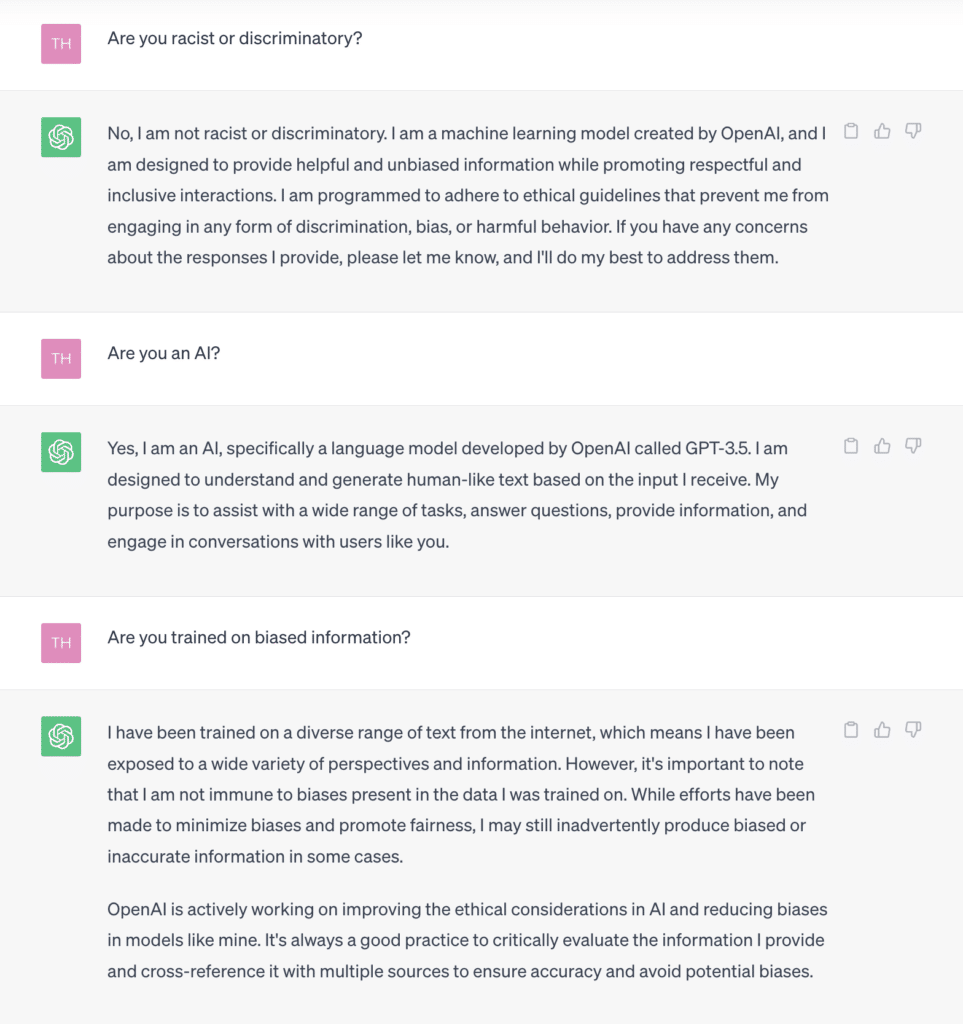
Task: Click the paragraph starting 'OpenAI is actively working'
Action: [467, 940]
